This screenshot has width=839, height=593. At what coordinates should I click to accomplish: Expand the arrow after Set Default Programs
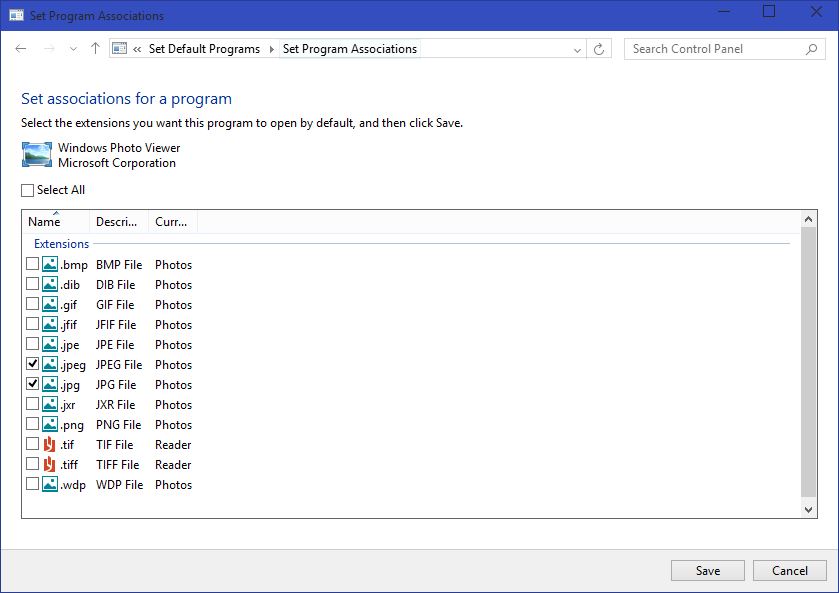[272, 49]
